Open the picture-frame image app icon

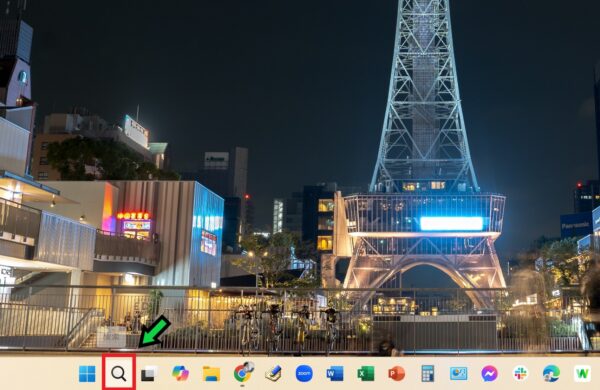(x=458, y=374)
